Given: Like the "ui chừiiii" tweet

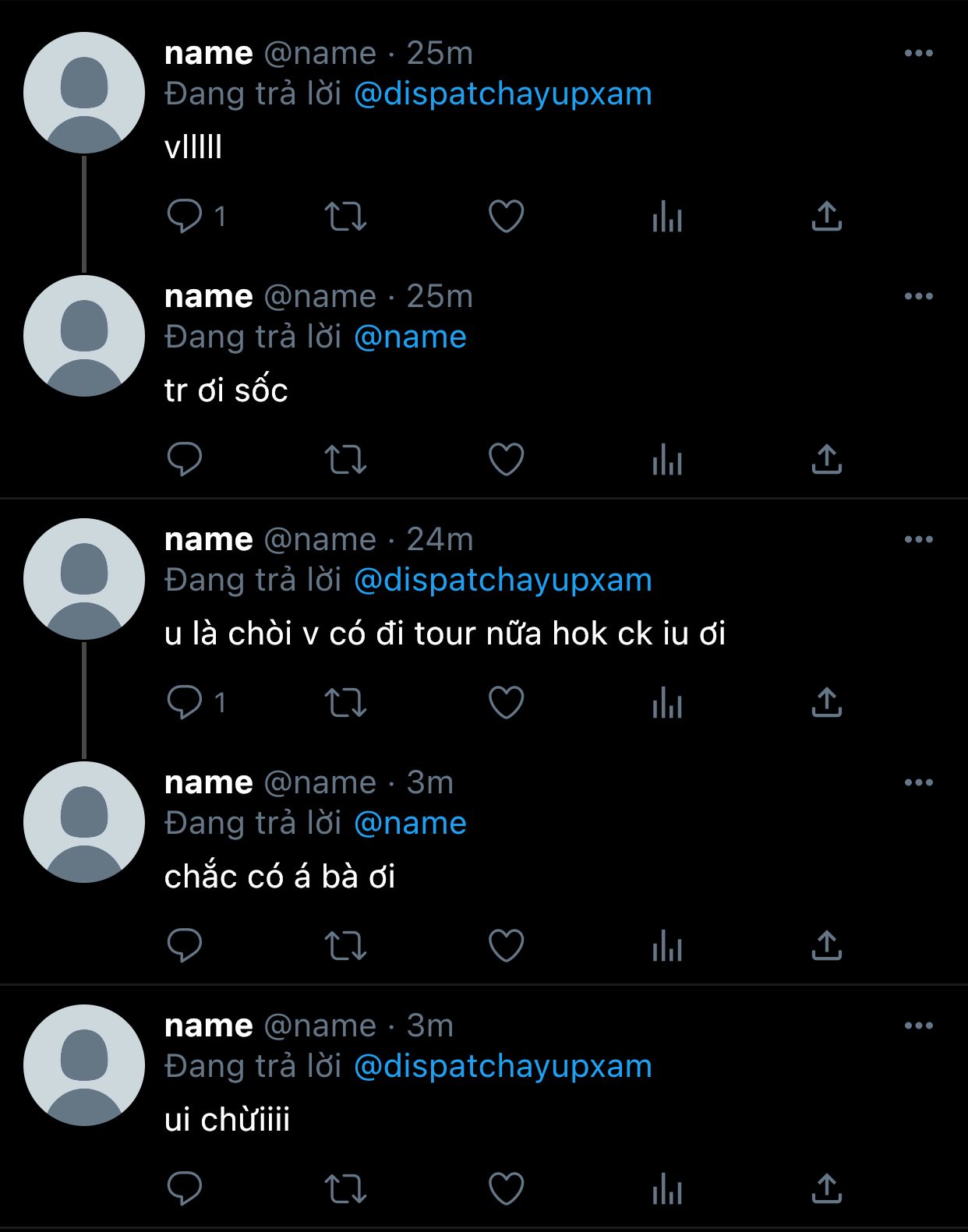Looking at the screenshot, I should [x=506, y=1188].
